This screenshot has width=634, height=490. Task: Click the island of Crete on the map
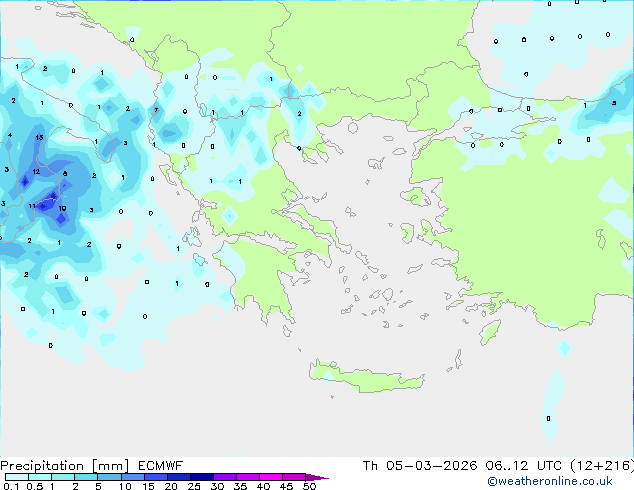click(x=366, y=378)
